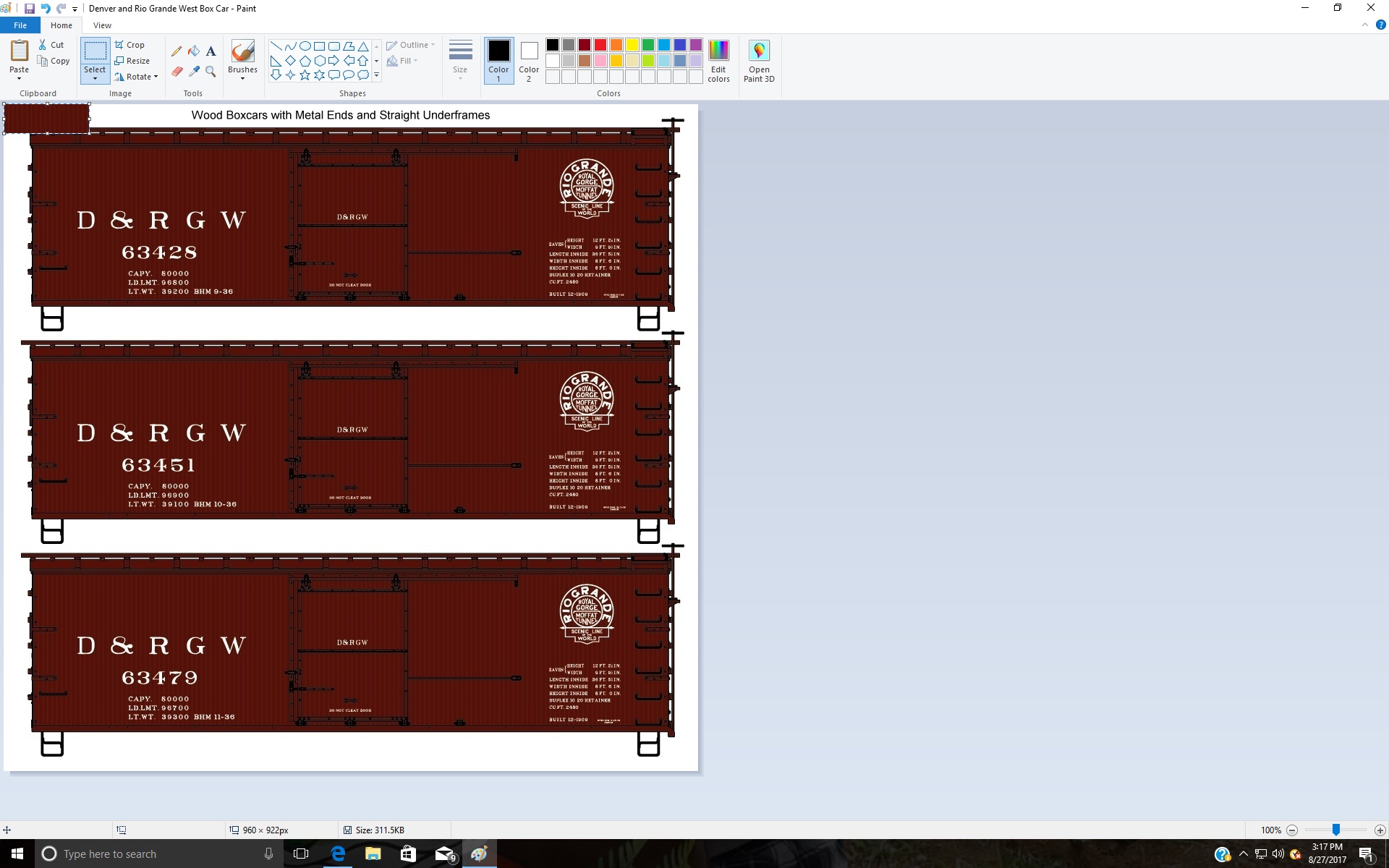Viewport: 1389px width, 868px height.
Task: Choose the Curve shape
Action: click(x=290, y=46)
